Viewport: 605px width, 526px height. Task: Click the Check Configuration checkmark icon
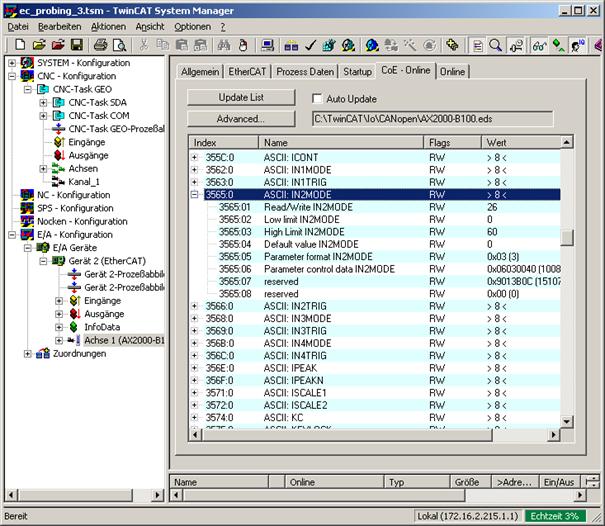point(311,45)
